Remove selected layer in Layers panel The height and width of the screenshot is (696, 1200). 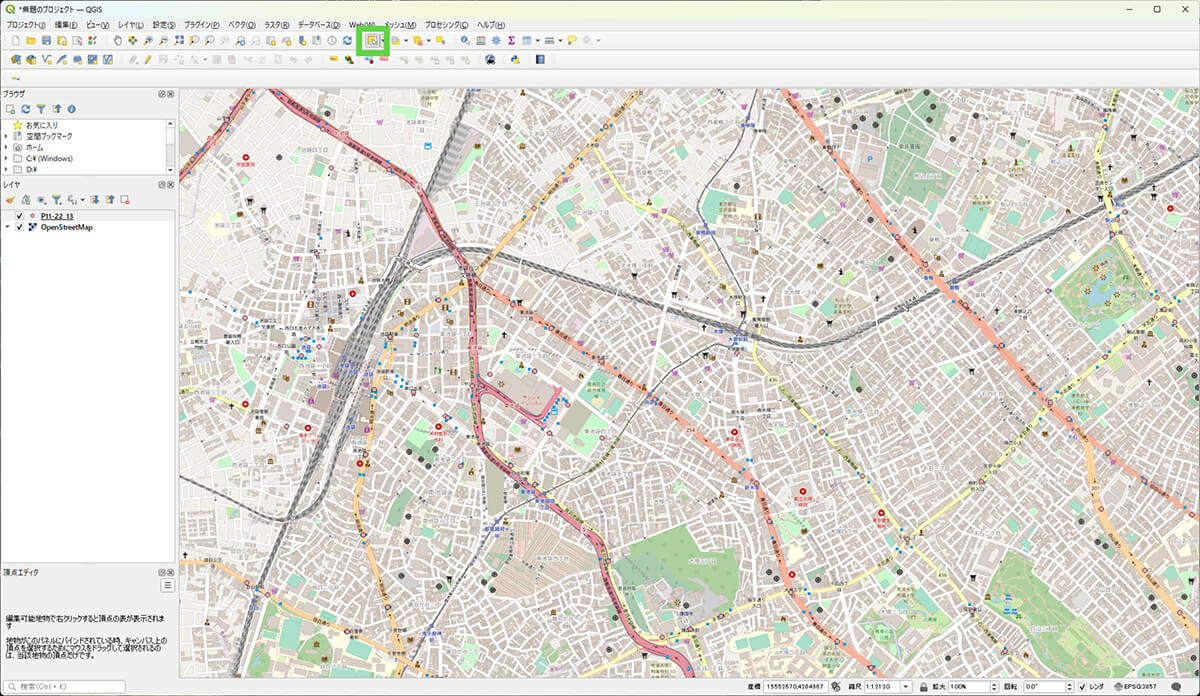click(125, 200)
